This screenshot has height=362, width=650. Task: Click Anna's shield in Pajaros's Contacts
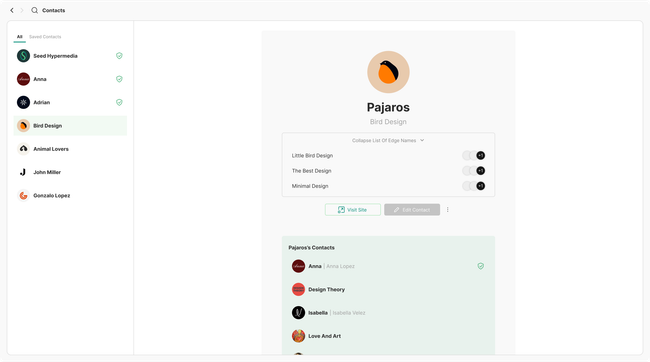point(480,266)
